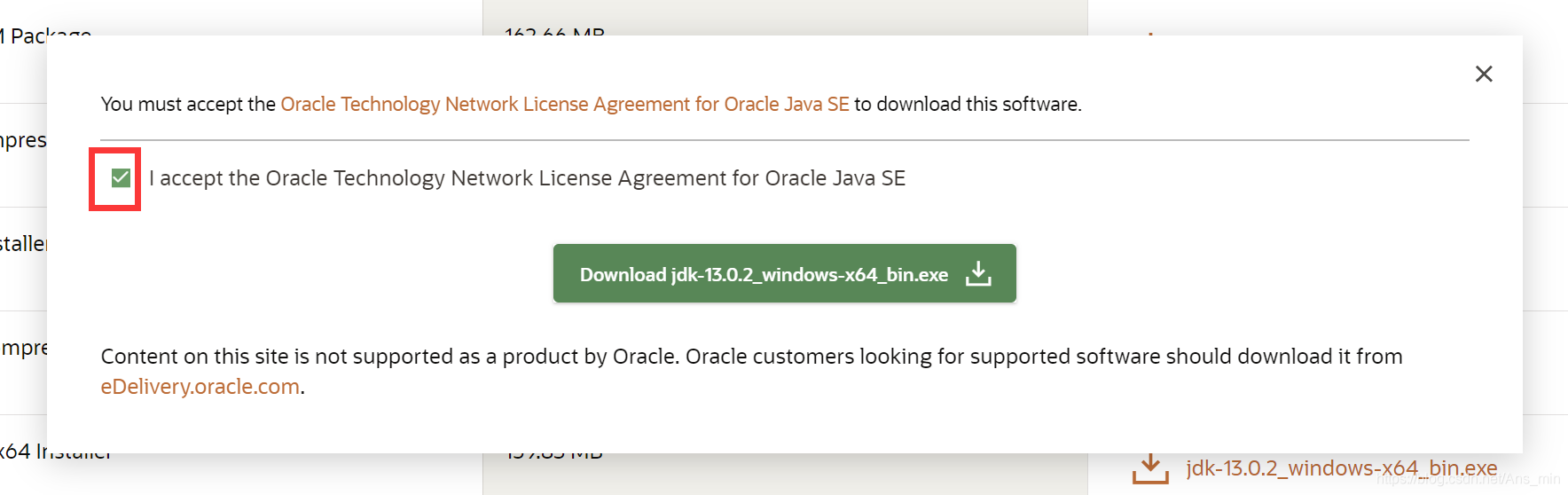Close the license agreement dialog
Viewport: 1568px width, 495px height.
pyautogui.click(x=1484, y=74)
